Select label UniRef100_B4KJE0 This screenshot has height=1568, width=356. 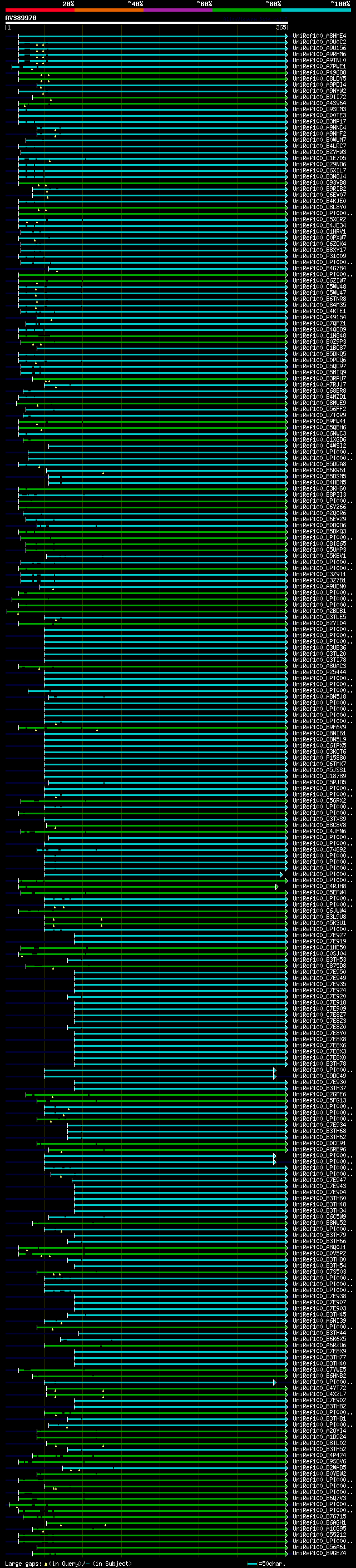319,201
